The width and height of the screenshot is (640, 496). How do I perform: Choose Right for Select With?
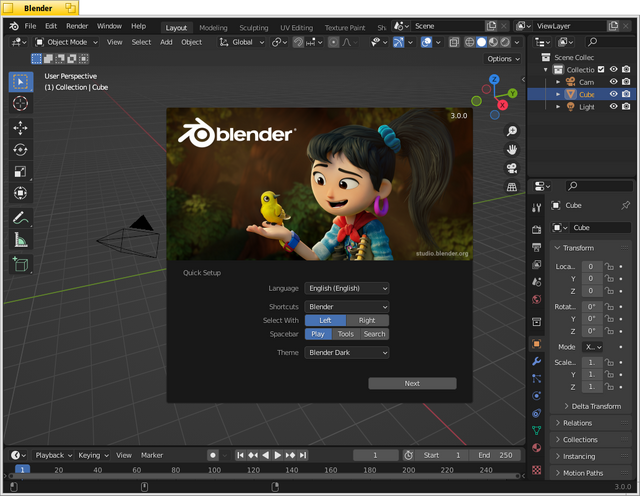(x=367, y=320)
